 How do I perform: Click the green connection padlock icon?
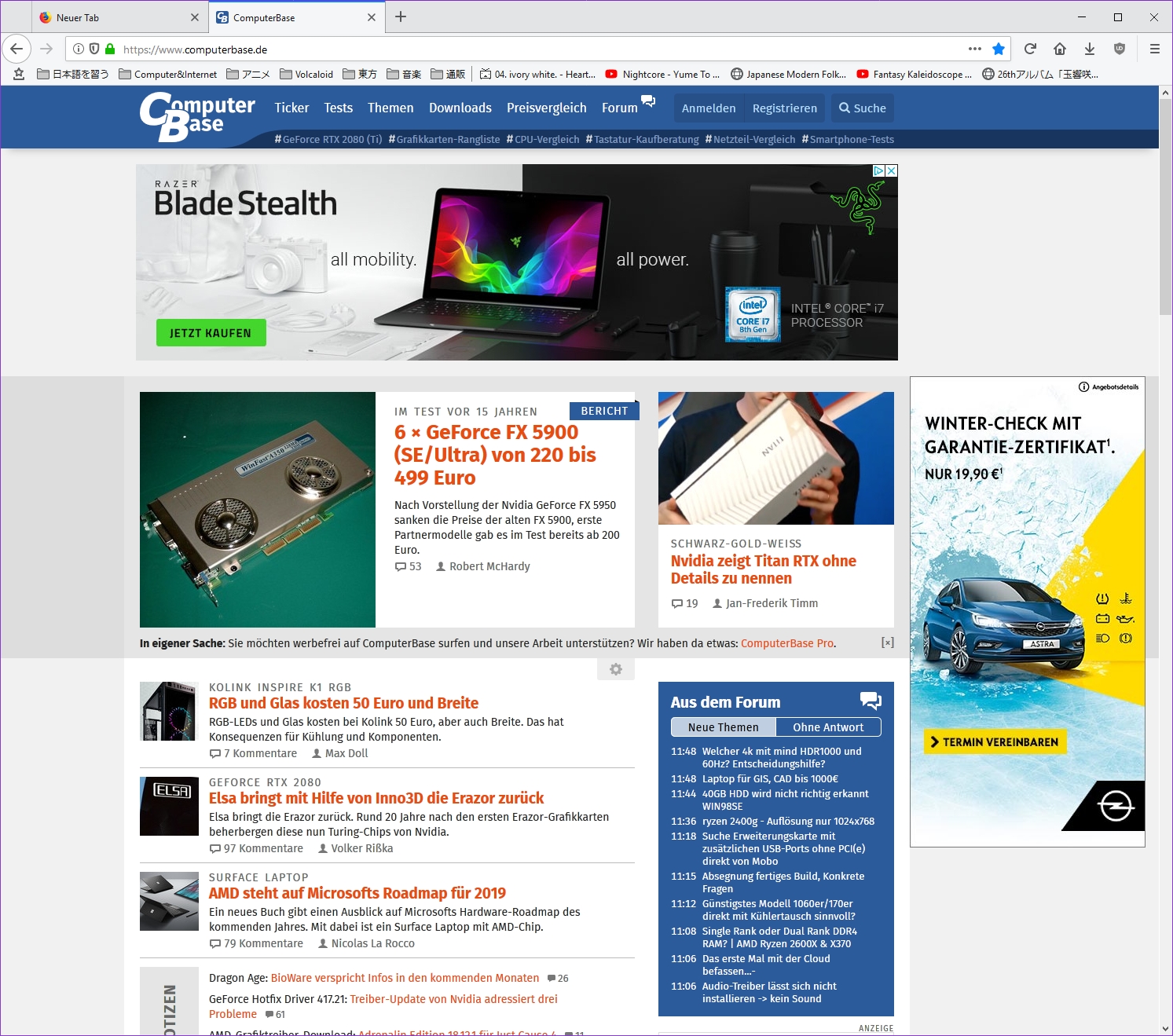pos(110,49)
